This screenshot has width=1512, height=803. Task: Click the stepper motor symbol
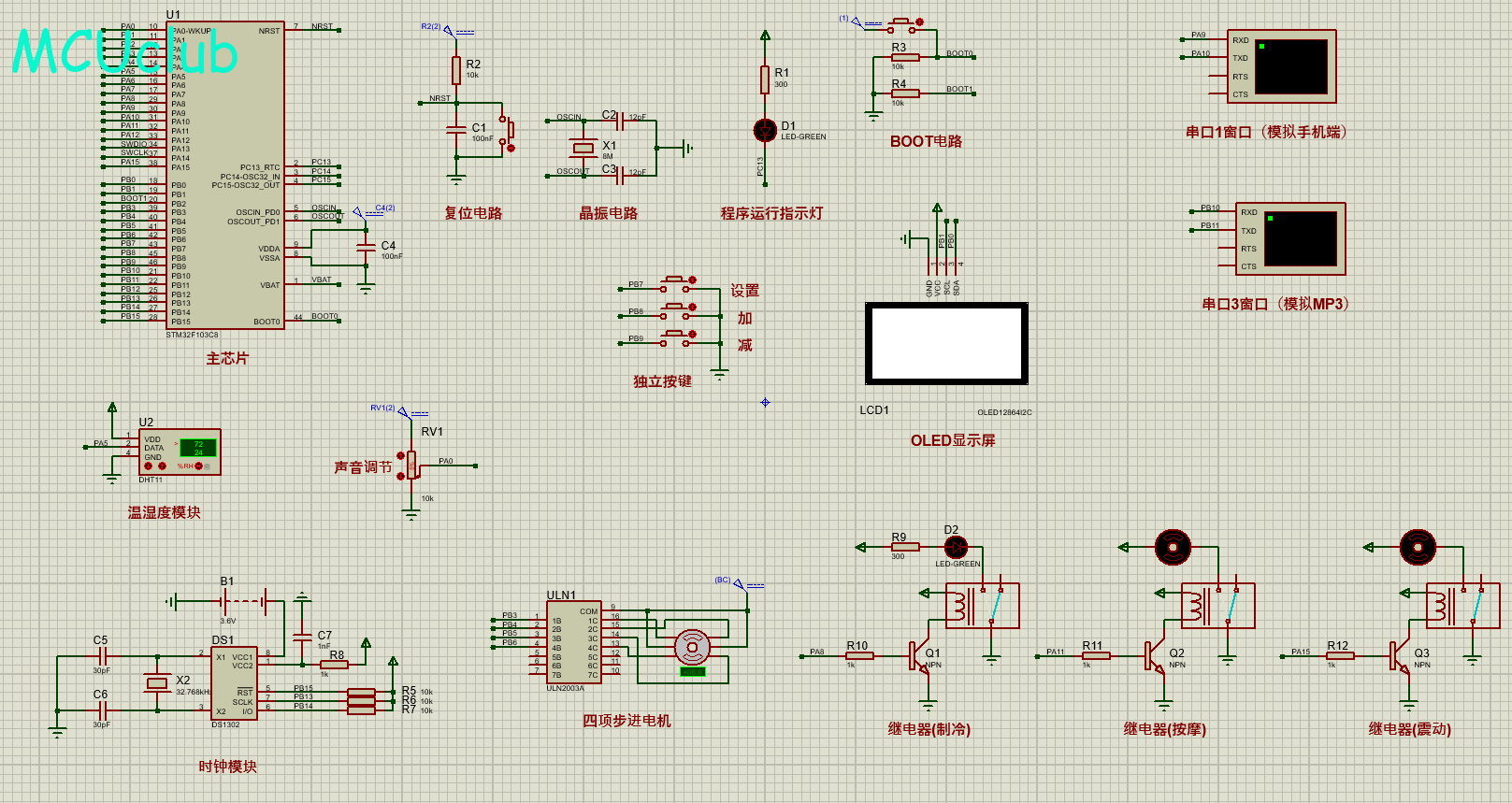pos(692,646)
